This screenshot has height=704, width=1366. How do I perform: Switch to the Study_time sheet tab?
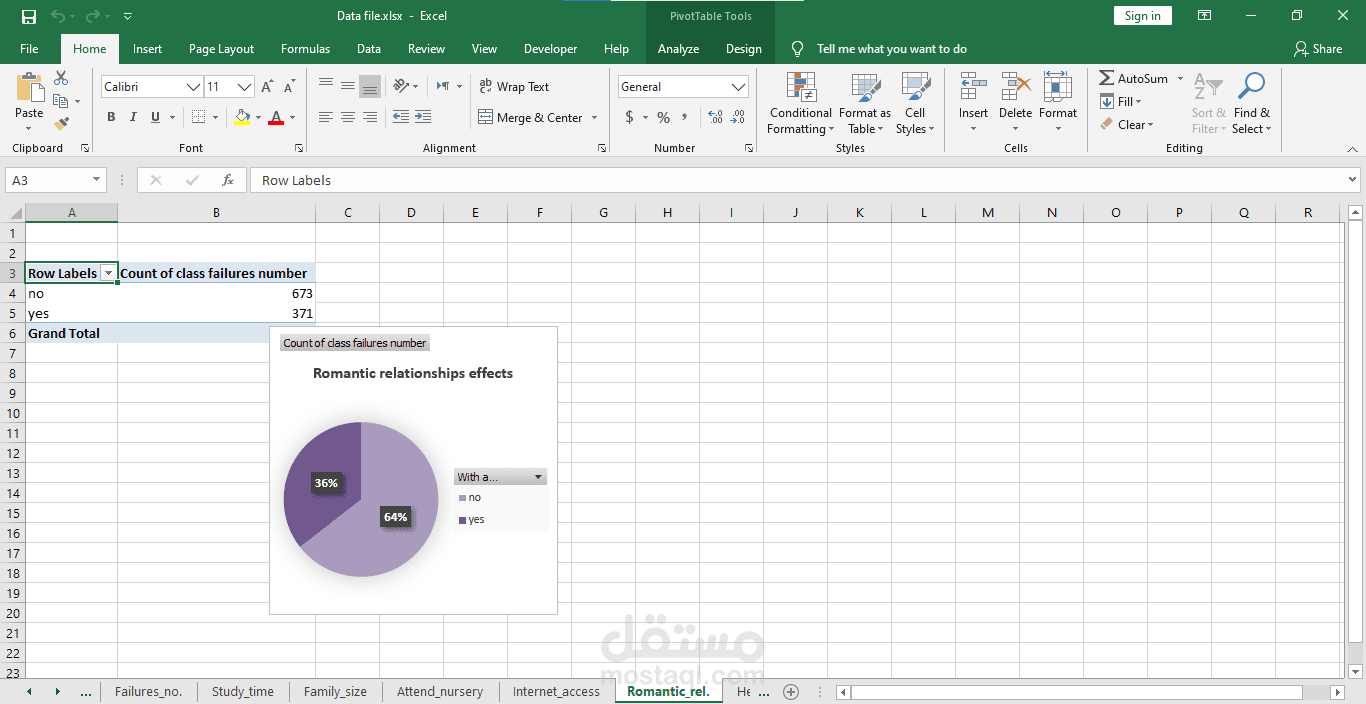click(x=242, y=691)
